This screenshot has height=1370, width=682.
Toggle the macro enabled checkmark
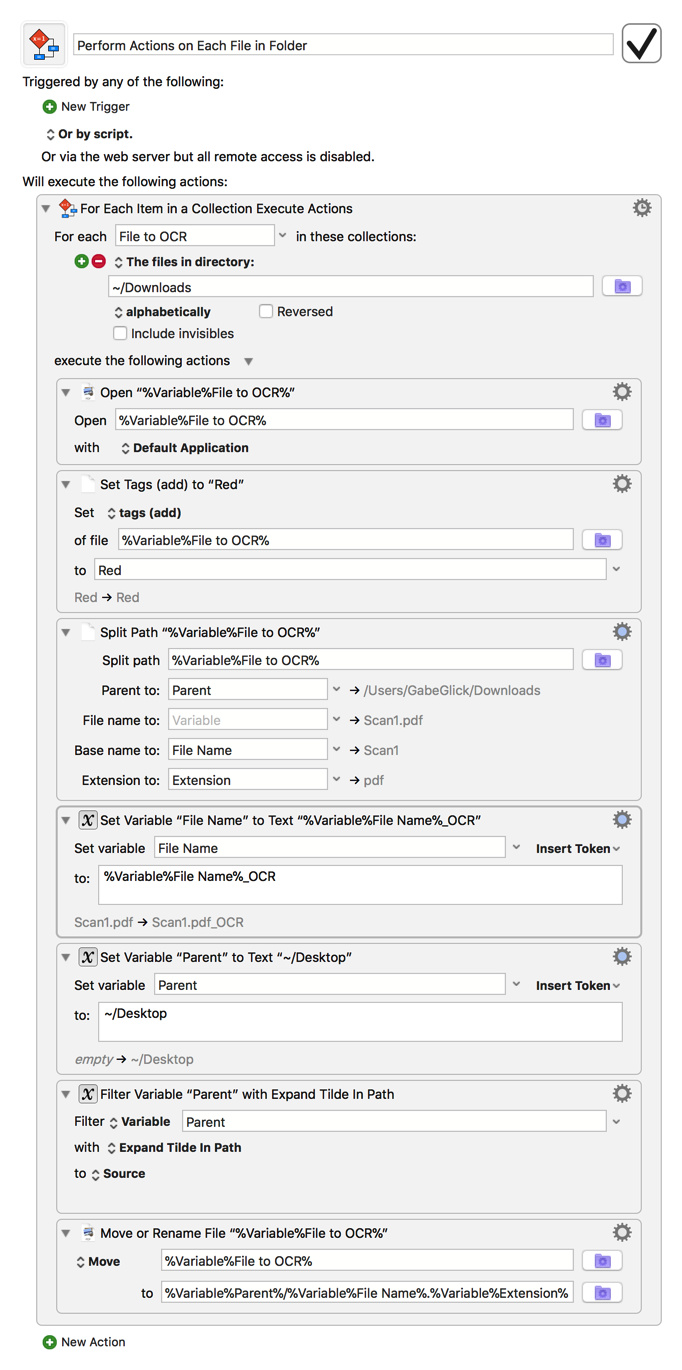click(642, 44)
